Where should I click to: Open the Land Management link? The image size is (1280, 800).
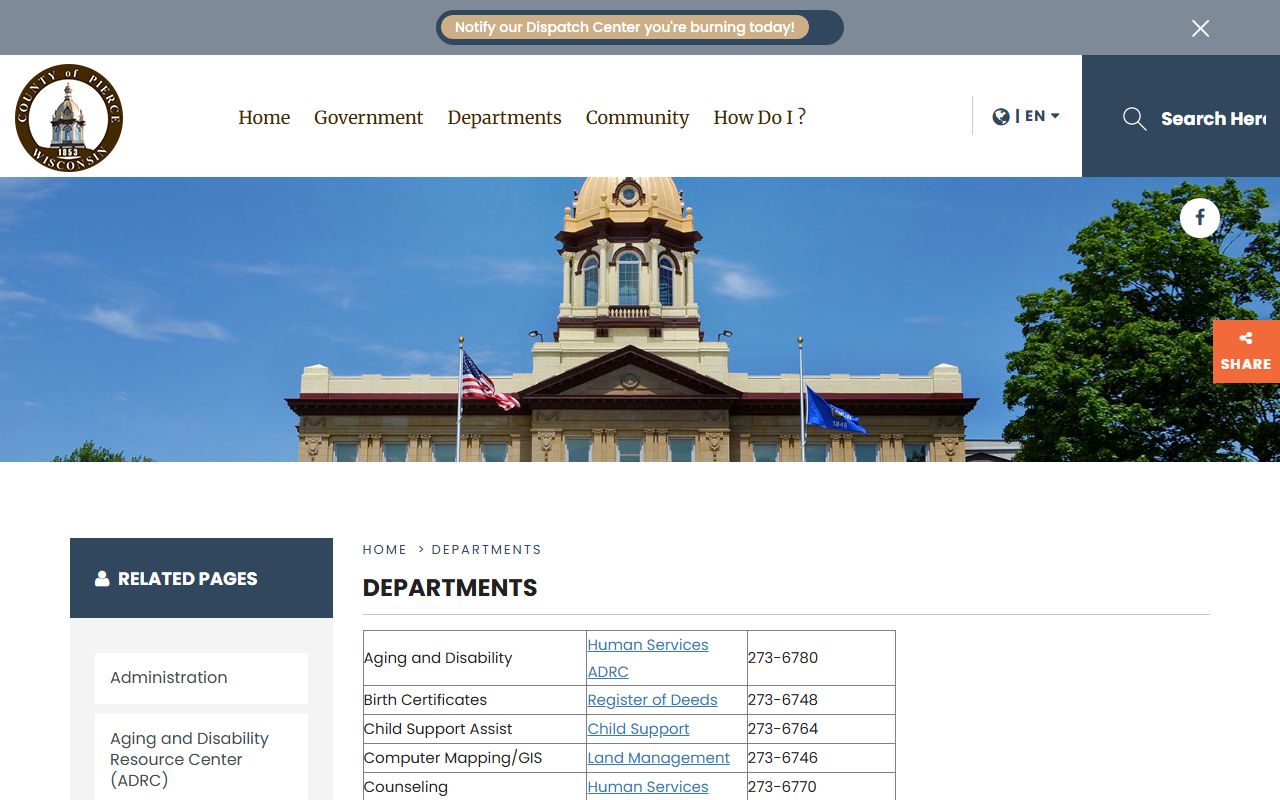[x=658, y=758]
